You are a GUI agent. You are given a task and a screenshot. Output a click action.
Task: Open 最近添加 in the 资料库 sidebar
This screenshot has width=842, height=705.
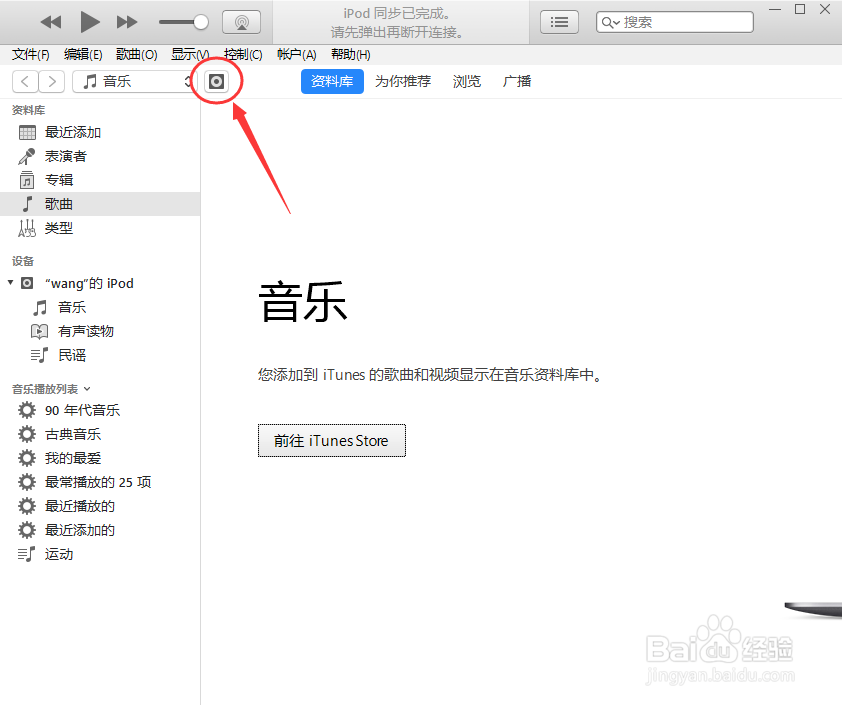[x=73, y=131]
